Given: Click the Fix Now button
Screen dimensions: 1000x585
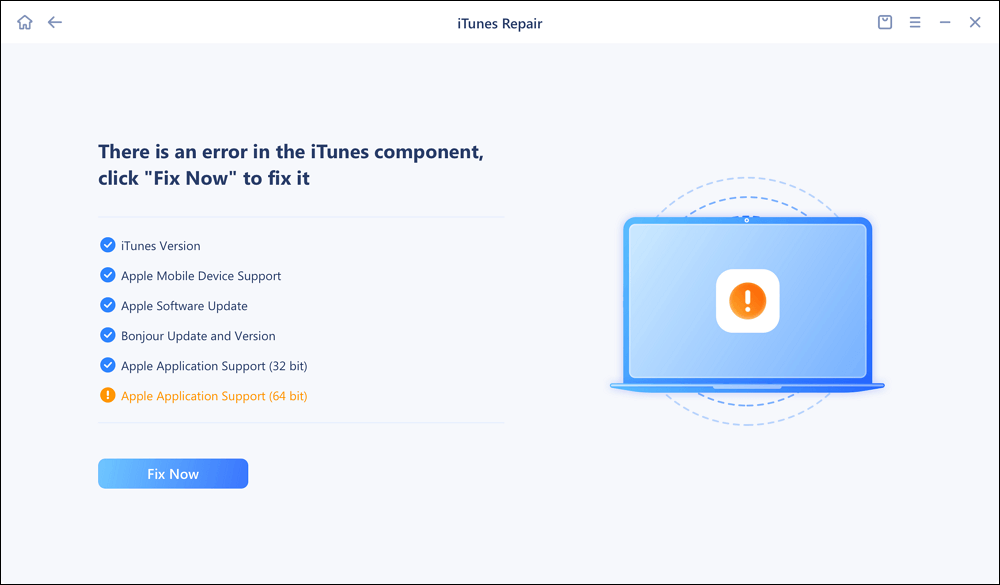Looking at the screenshot, I should click(x=173, y=473).
